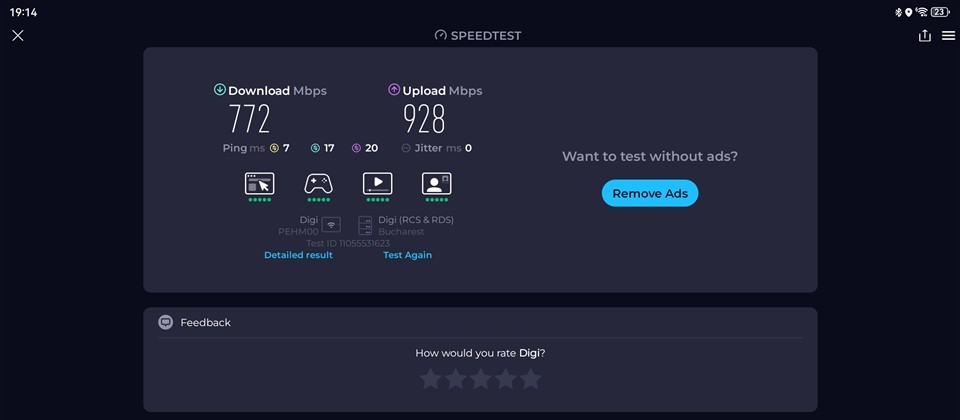The height and width of the screenshot is (420, 960).
Task: Tap the battery indicator in status bar
Action: 939,12
